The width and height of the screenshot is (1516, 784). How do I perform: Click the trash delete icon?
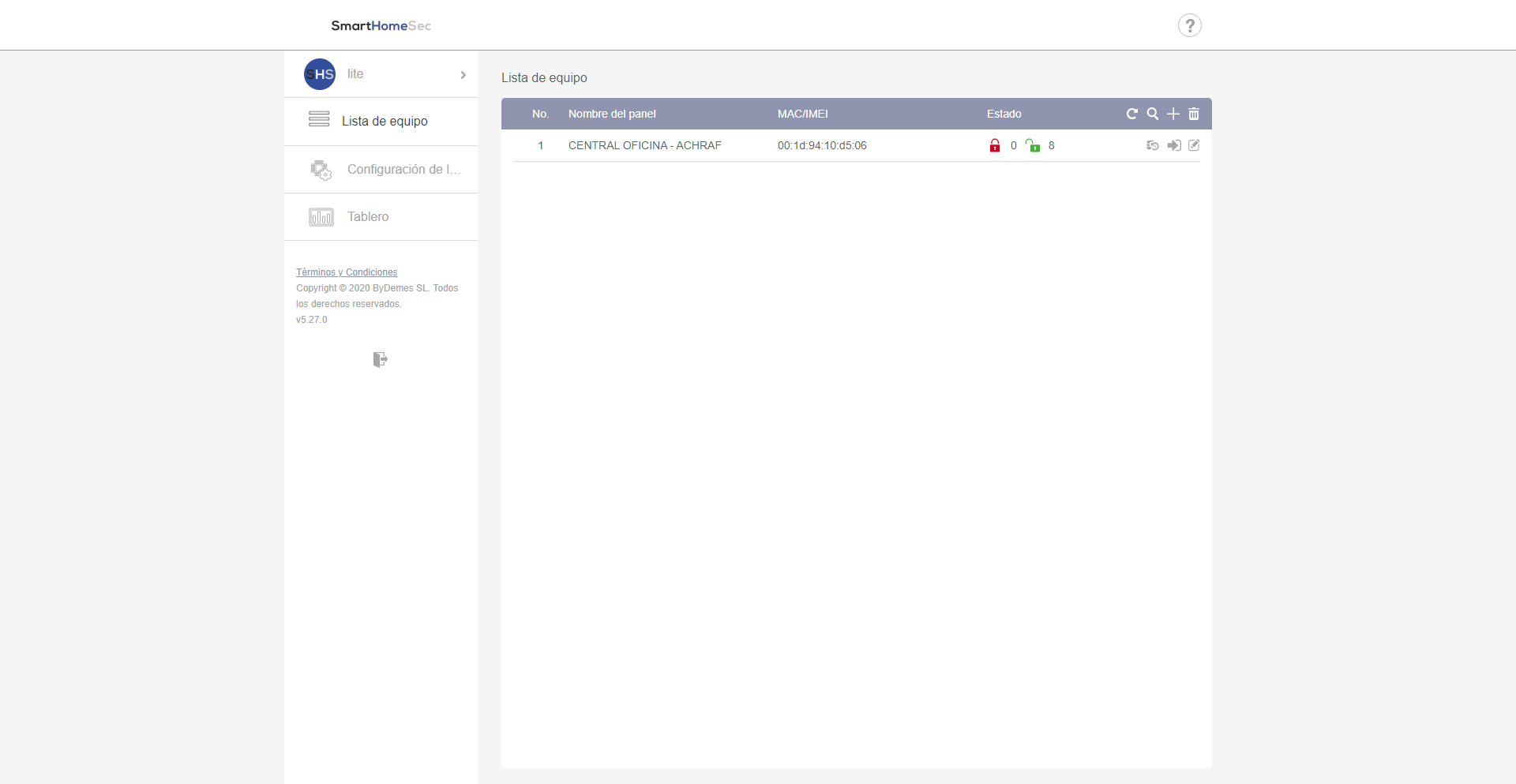[1194, 114]
